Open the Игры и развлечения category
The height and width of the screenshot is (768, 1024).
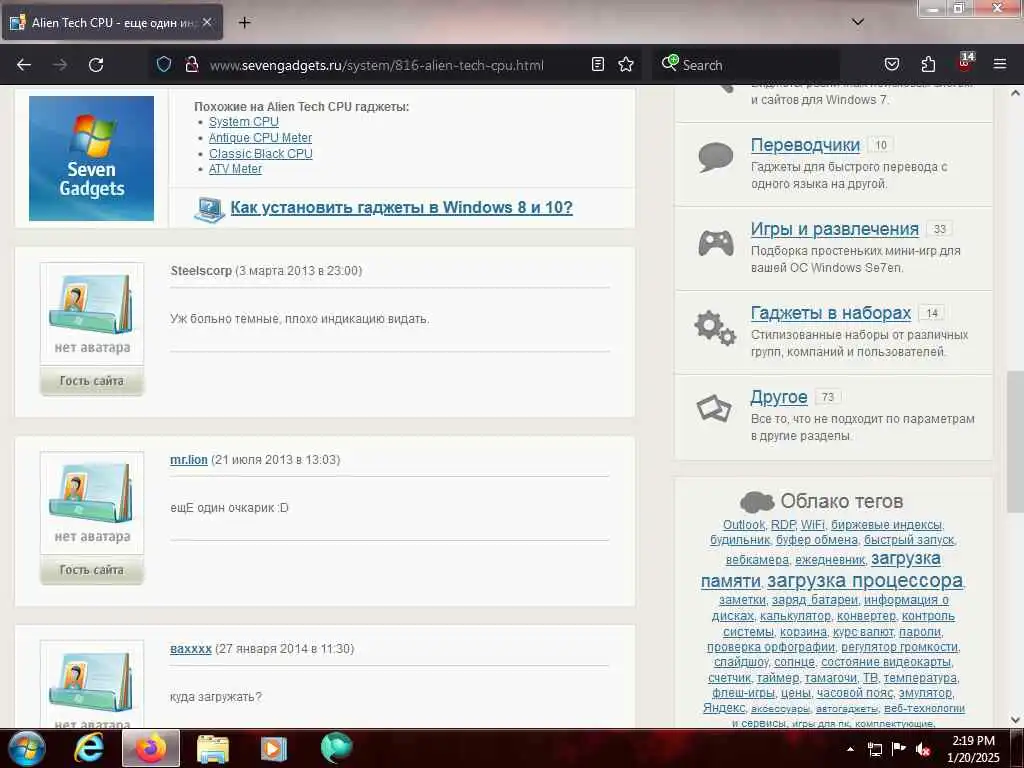tap(835, 229)
